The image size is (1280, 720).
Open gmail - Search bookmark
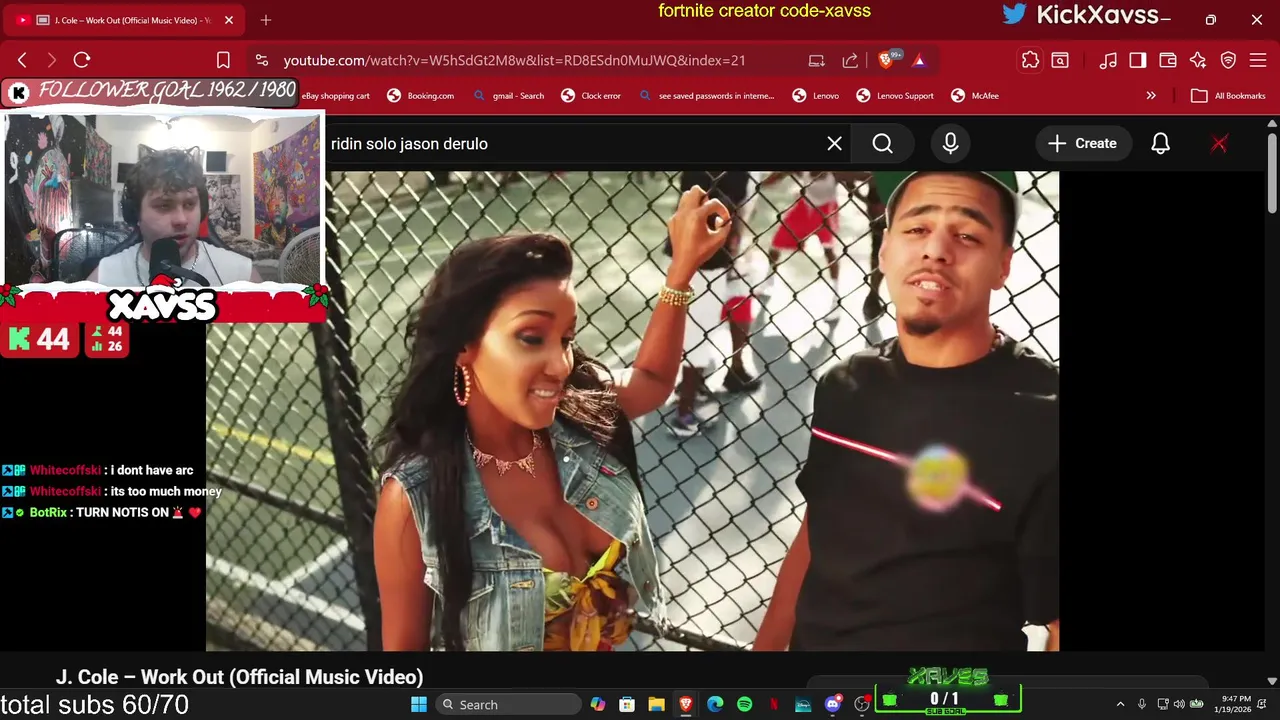508,96
